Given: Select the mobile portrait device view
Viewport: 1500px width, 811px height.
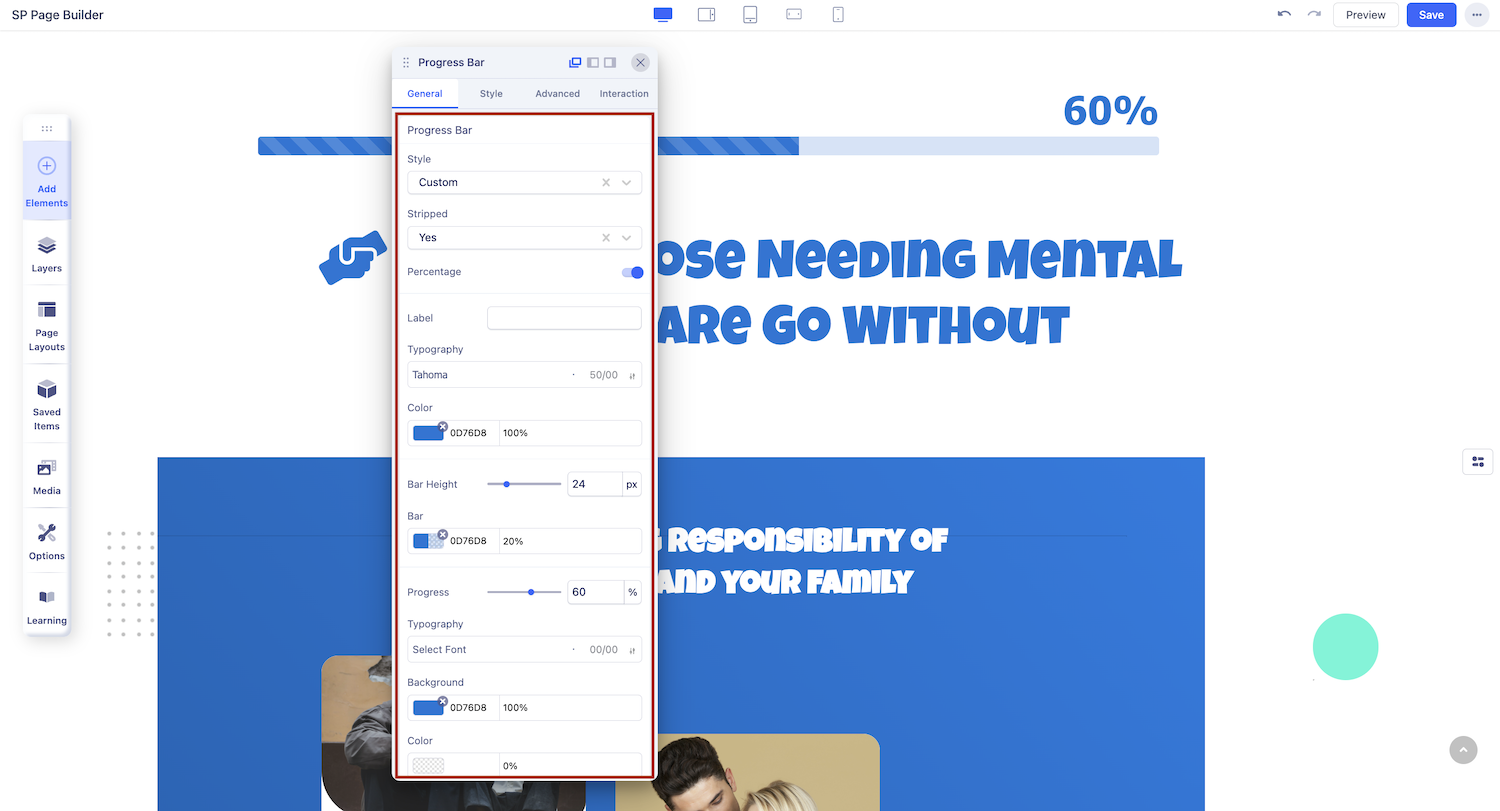Looking at the screenshot, I should (x=838, y=15).
